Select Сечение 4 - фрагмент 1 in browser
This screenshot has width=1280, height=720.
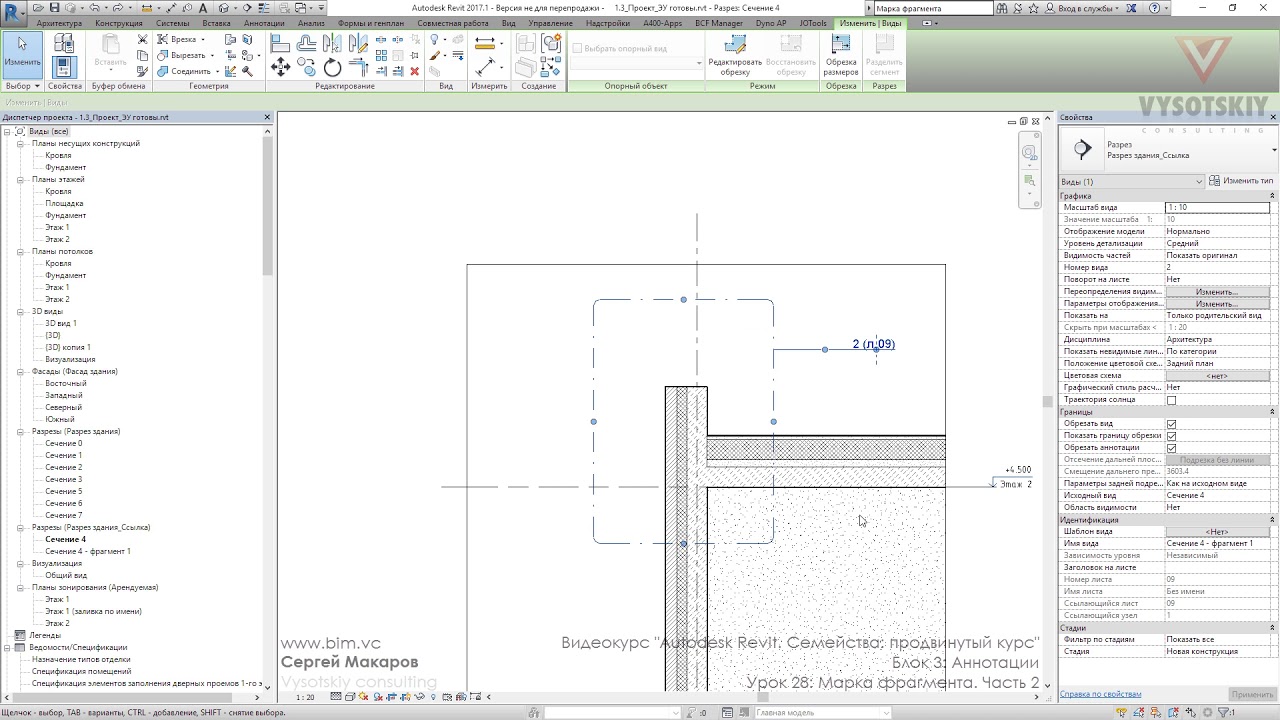(x=88, y=551)
